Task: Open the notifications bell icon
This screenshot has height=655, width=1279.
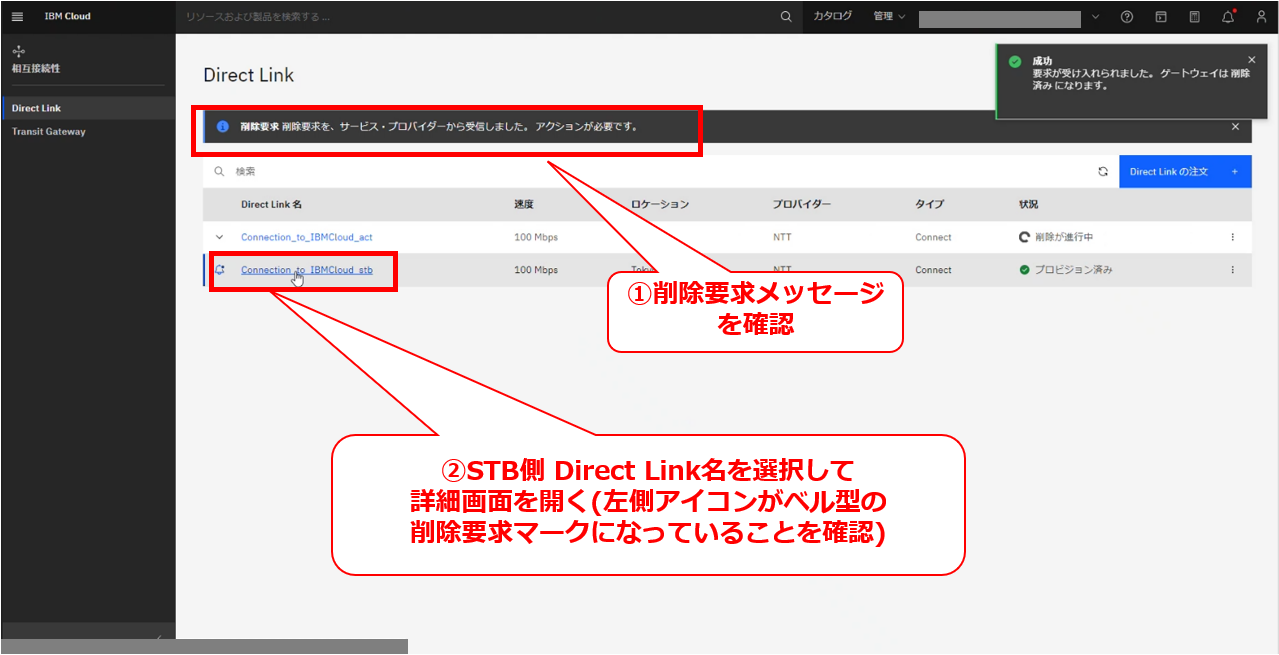Action: pos(1228,17)
